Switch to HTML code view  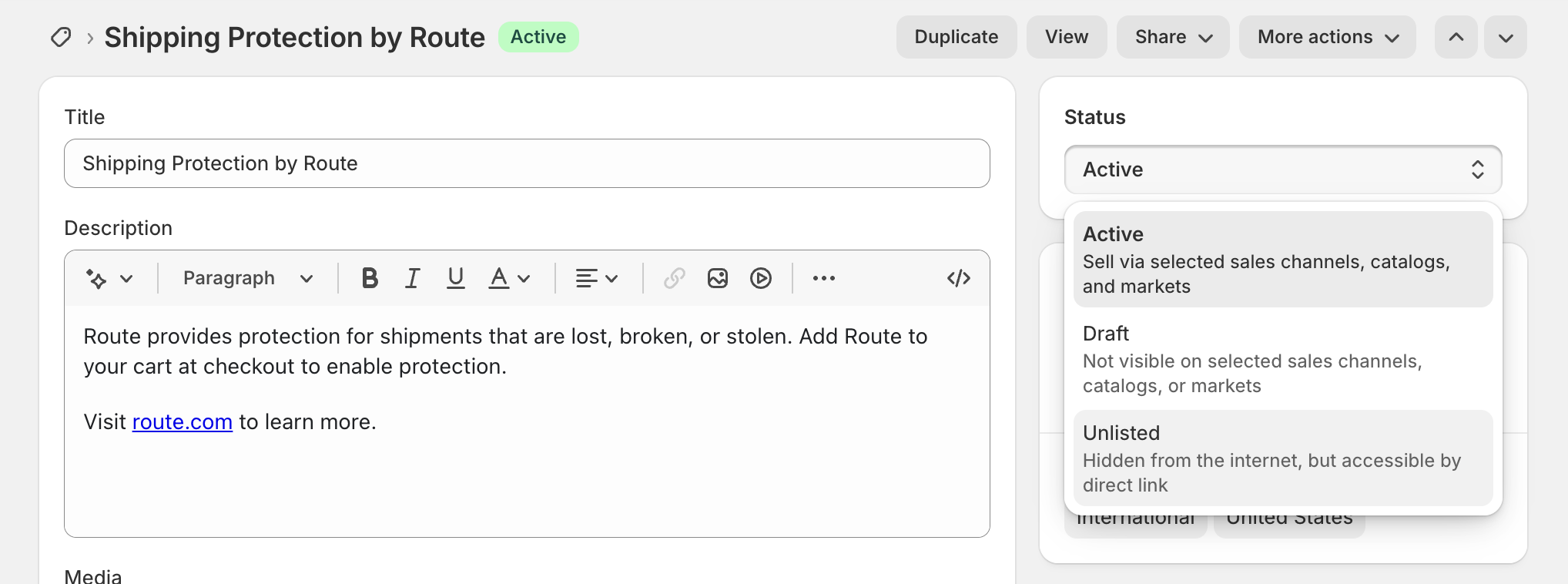pos(958,278)
